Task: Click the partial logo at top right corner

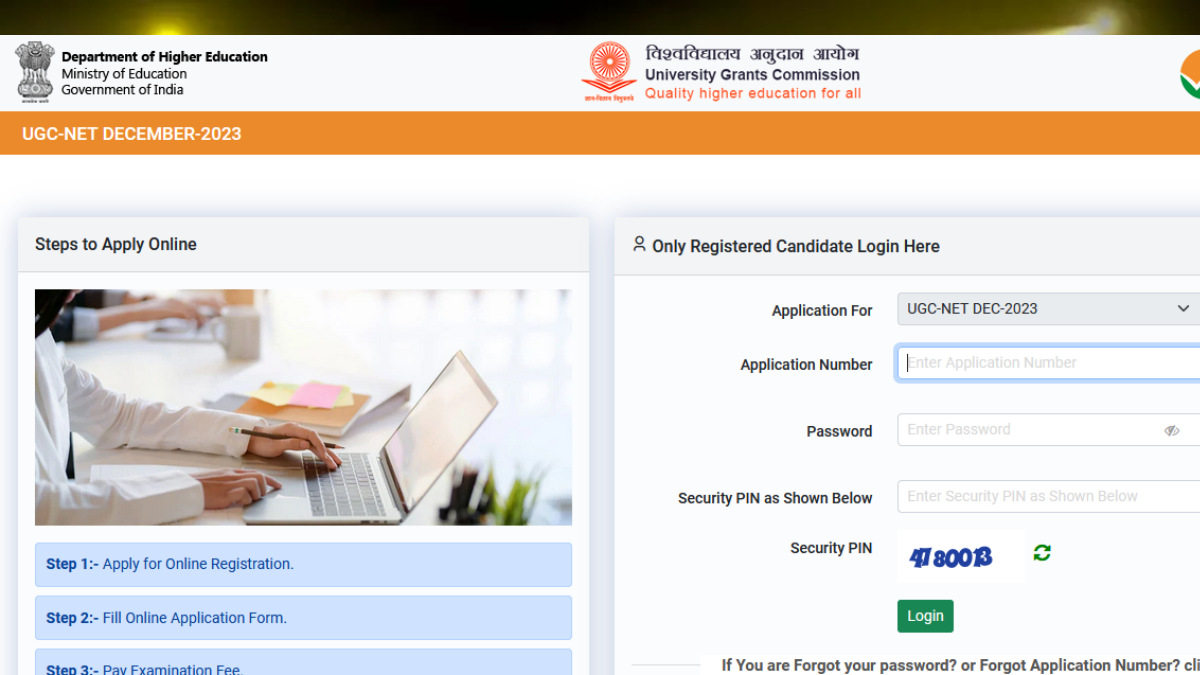Action: point(1189,73)
